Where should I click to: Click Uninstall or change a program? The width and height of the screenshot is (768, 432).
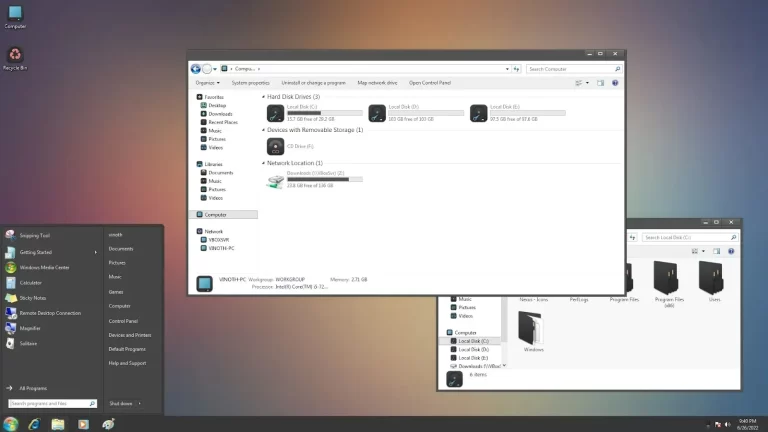coord(313,83)
